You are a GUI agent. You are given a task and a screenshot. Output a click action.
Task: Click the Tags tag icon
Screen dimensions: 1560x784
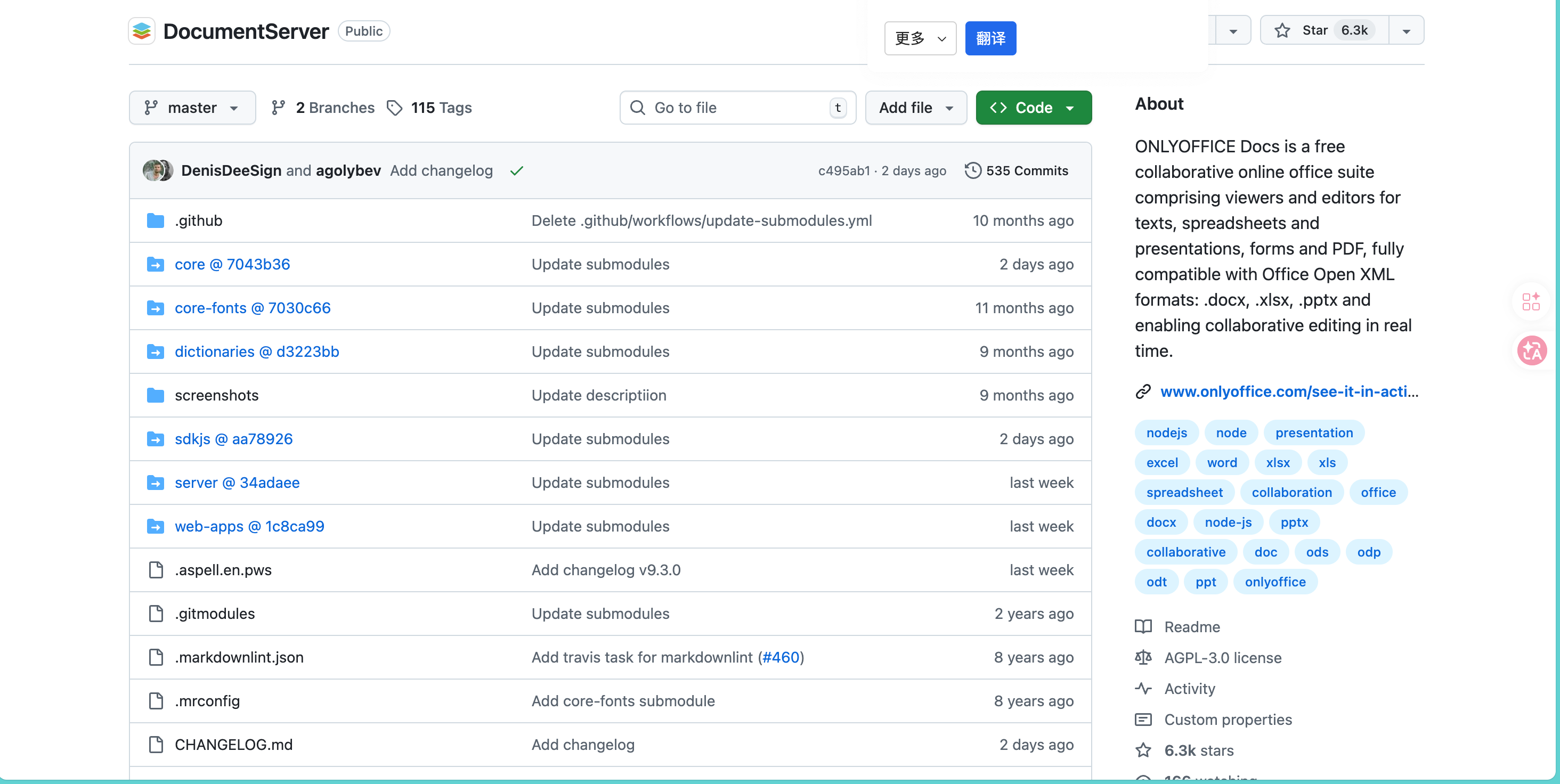[x=395, y=108]
